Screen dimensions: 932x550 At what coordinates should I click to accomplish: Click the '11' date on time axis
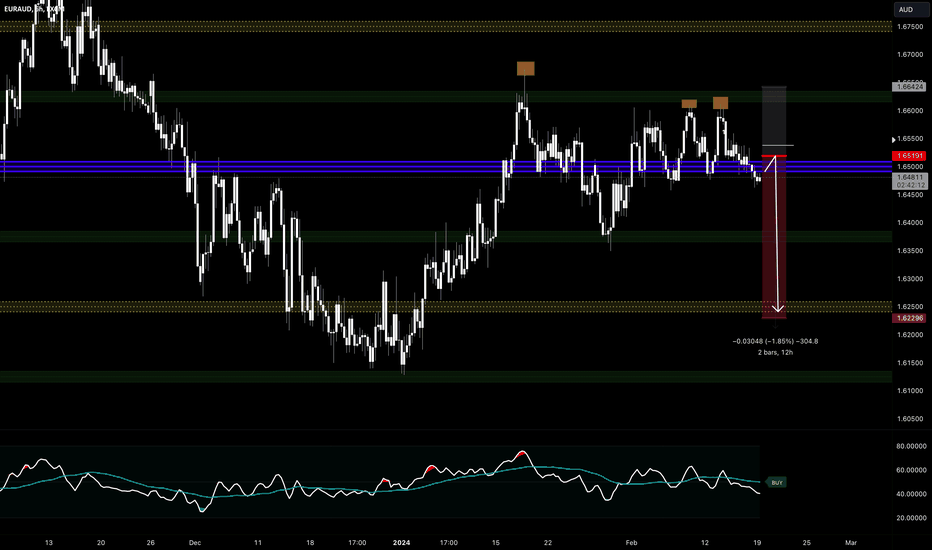pyautogui.click(x=257, y=542)
